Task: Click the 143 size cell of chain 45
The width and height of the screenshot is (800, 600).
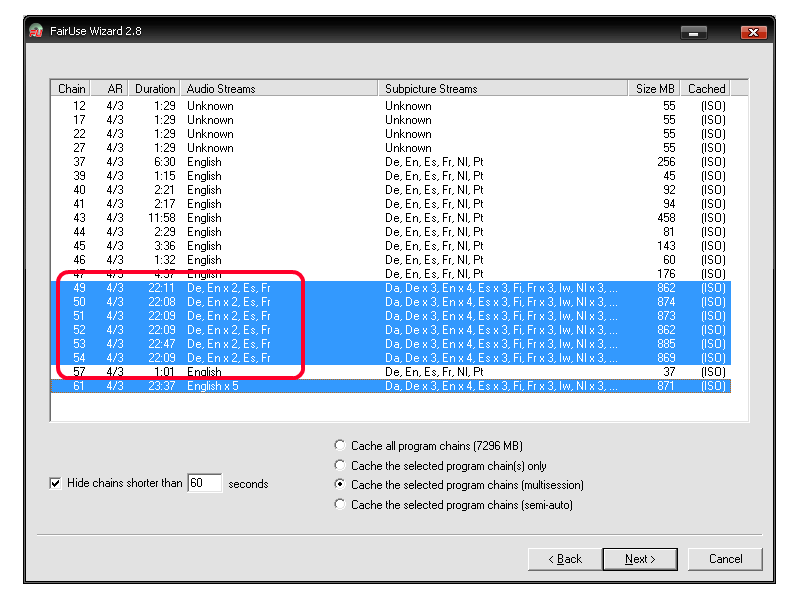Action: point(666,246)
